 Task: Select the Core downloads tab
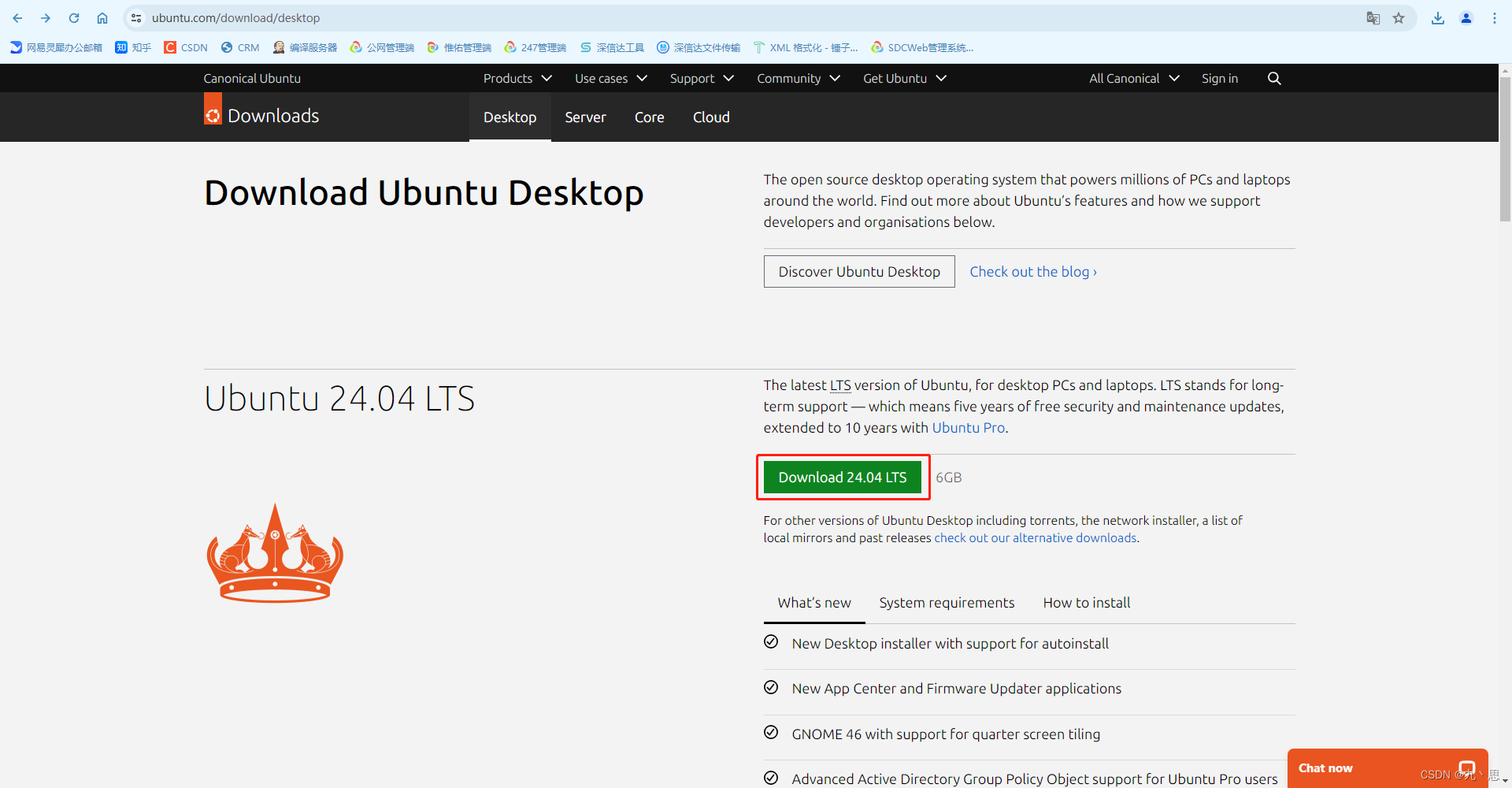[650, 117]
